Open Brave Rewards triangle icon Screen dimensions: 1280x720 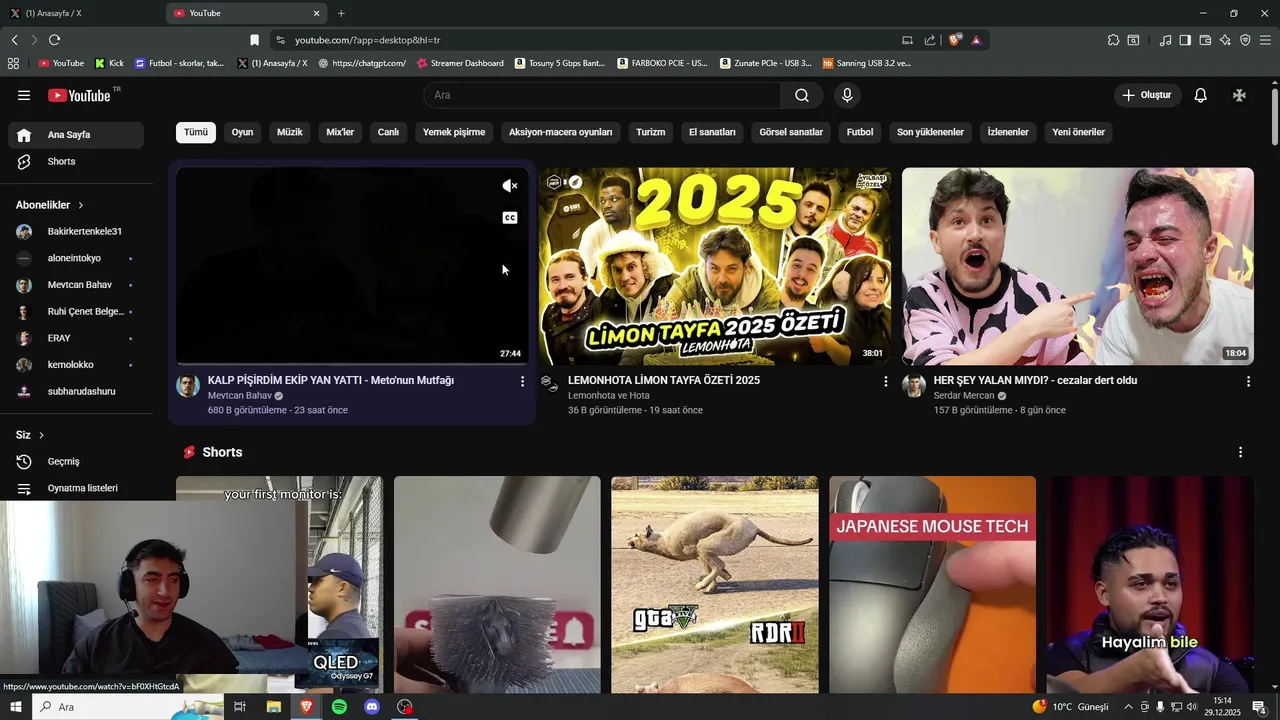(976, 40)
